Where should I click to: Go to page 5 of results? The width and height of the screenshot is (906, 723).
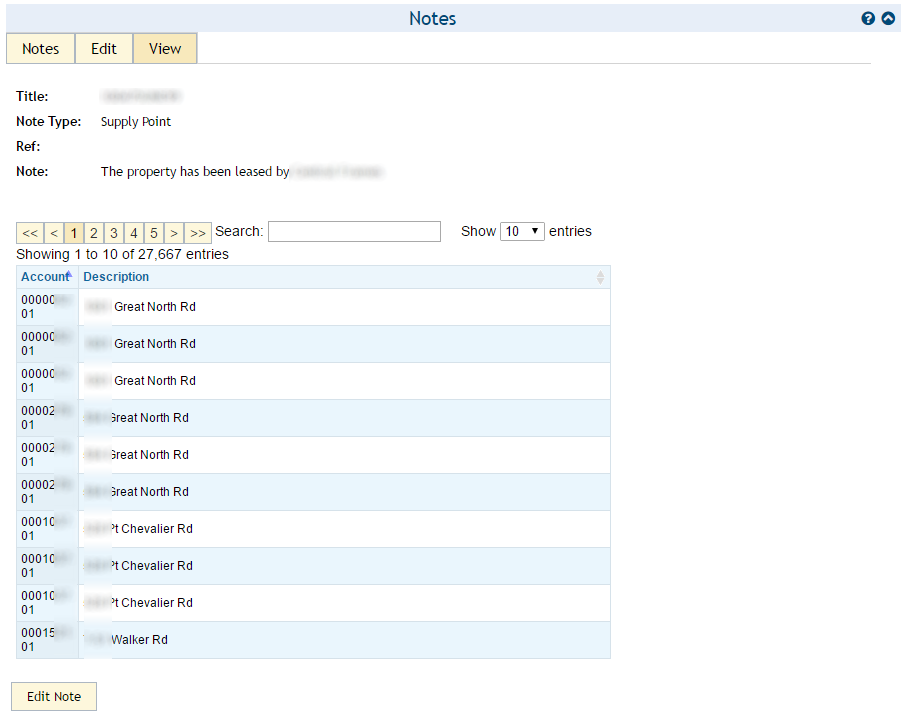click(x=154, y=233)
